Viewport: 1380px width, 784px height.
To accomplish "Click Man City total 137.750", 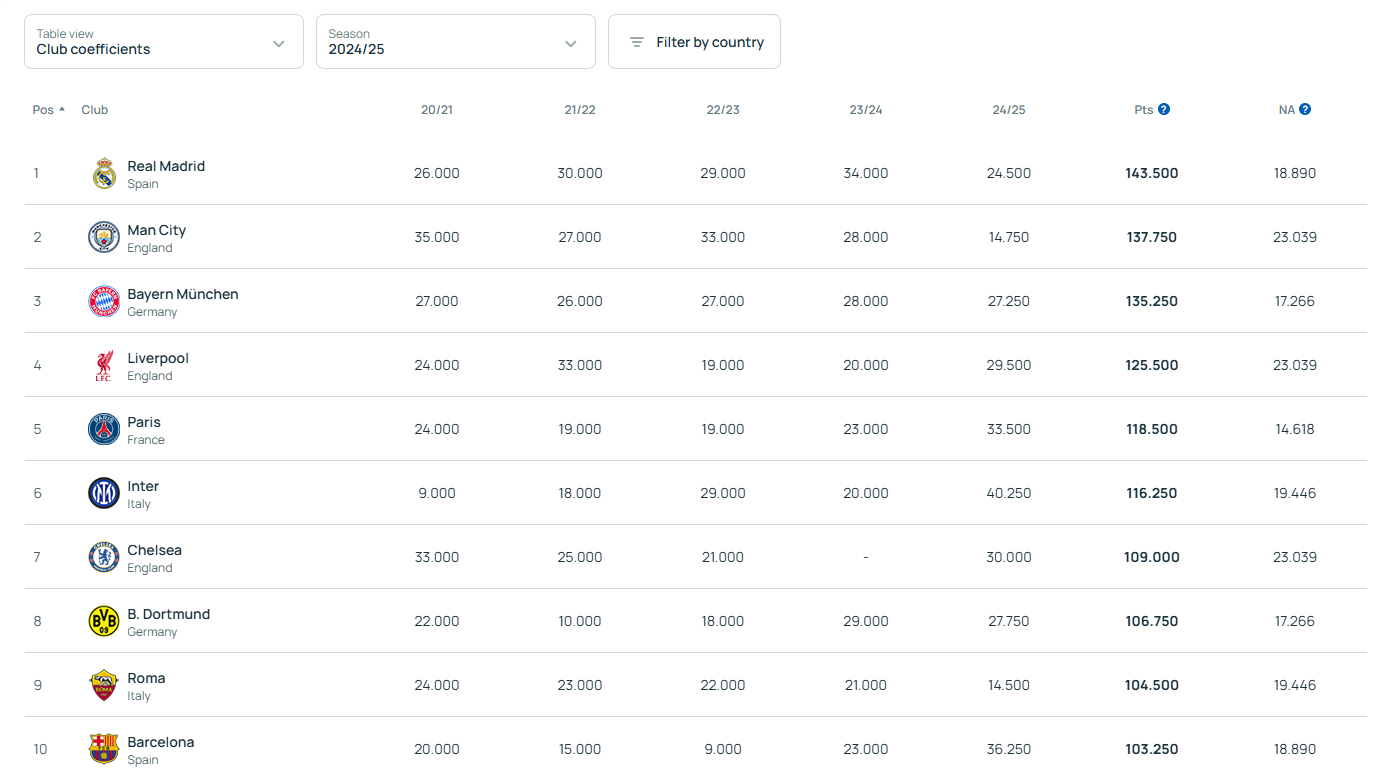I will (1152, 237).
